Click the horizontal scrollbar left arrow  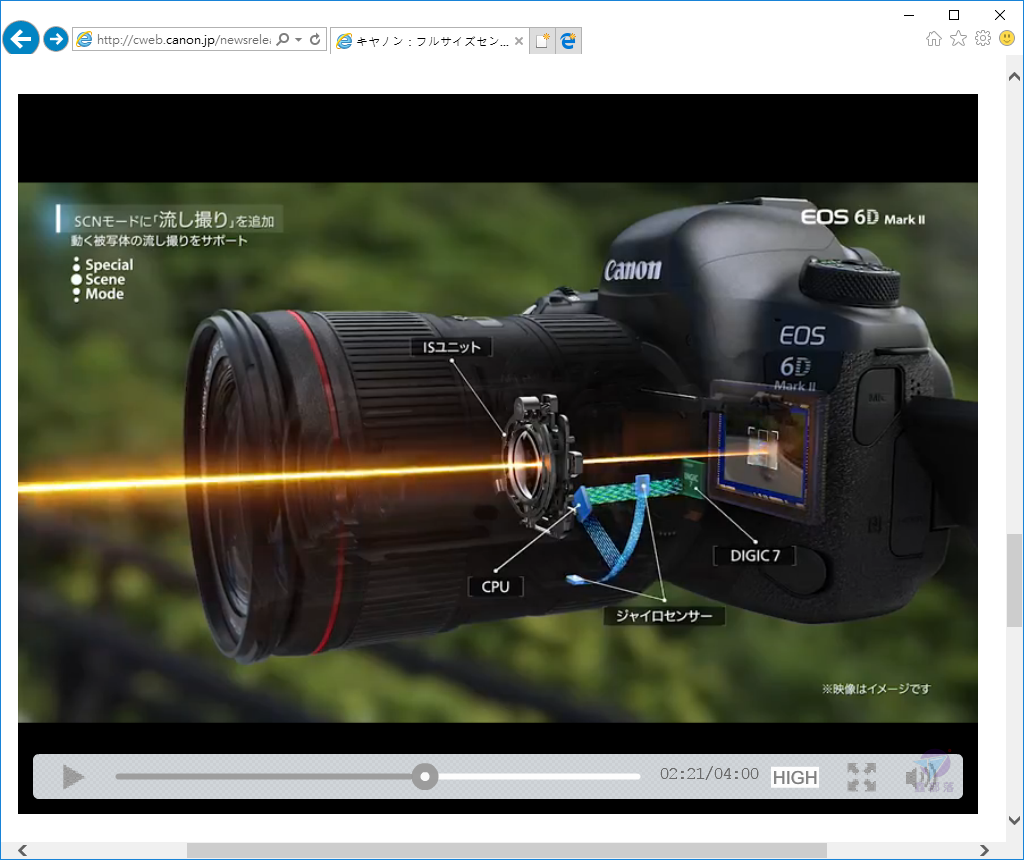click(23, 850)
